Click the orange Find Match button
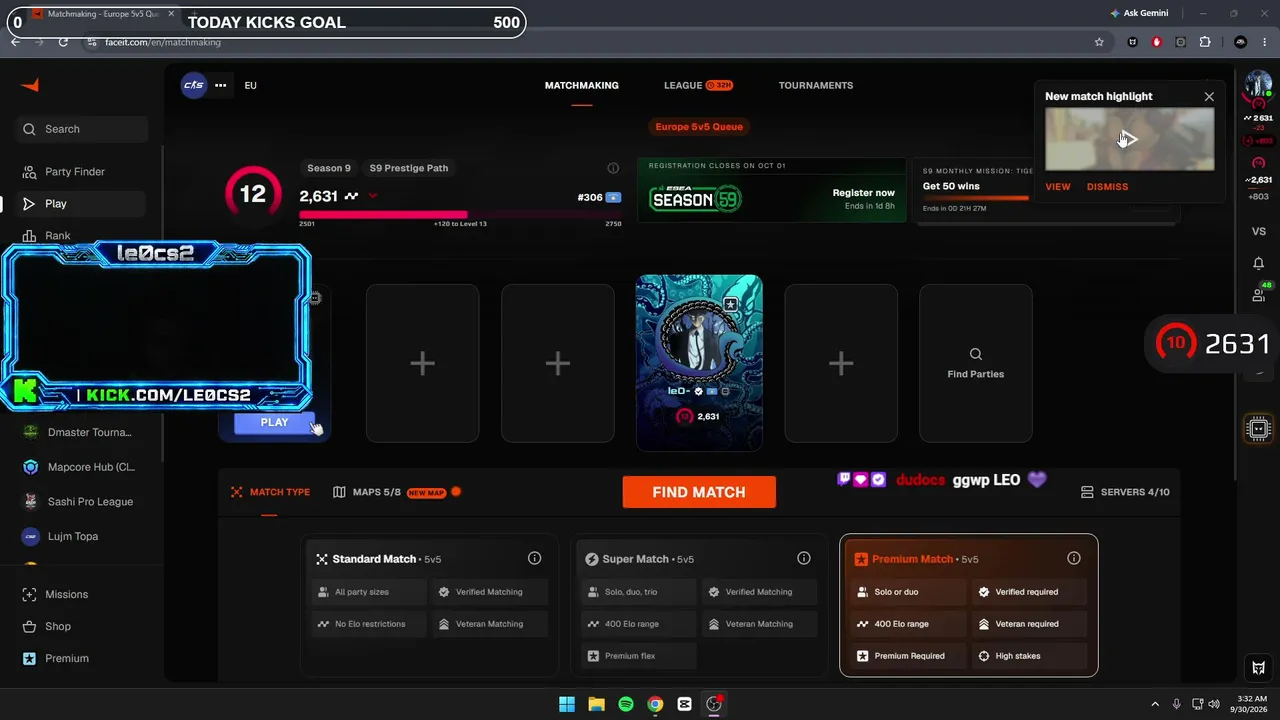Viewport: 1280px width, 720px height. tap(699, 492)
